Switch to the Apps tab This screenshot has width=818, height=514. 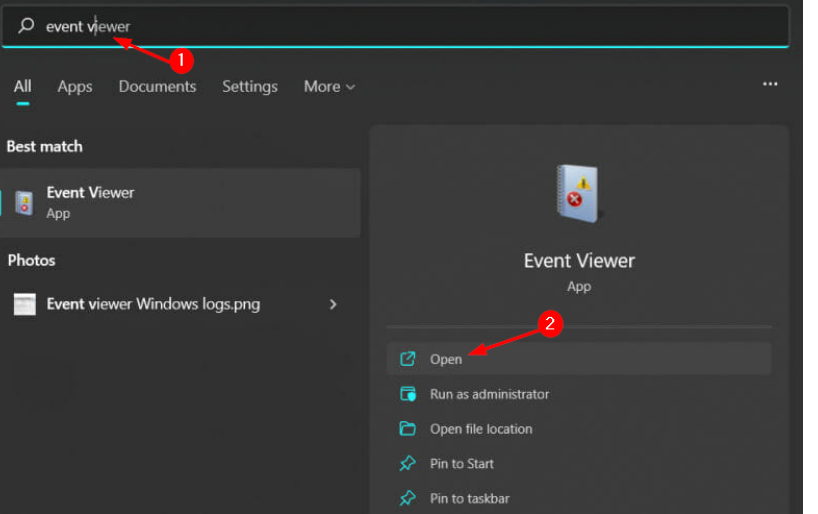pyautogui.click(x=75, y=87)
